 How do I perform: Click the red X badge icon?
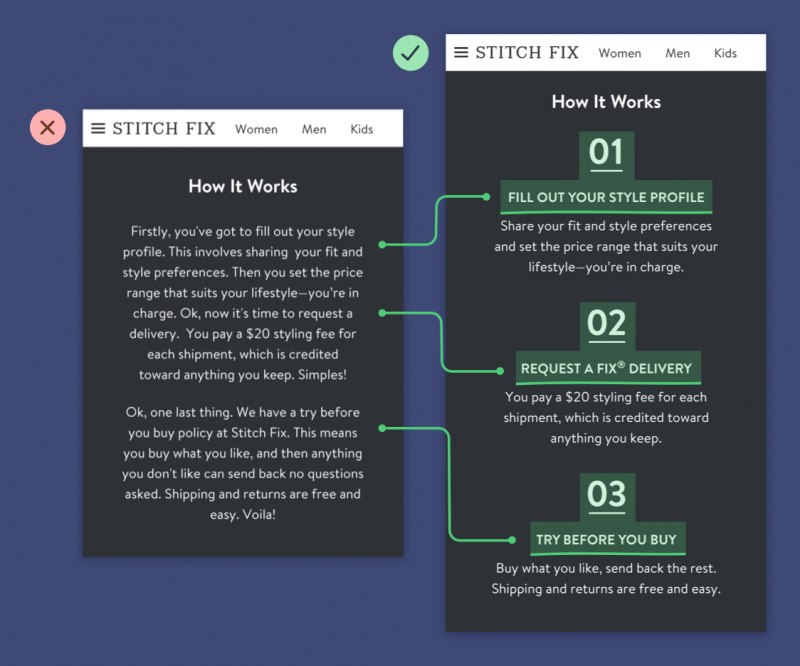(47, 127)
